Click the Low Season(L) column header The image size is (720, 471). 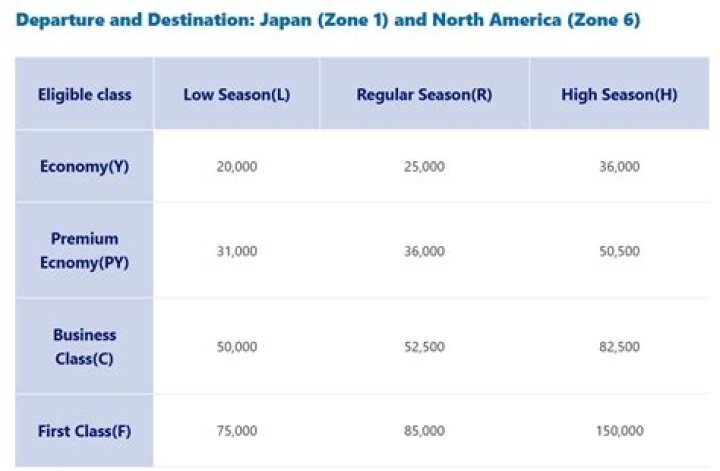point(236,95)
